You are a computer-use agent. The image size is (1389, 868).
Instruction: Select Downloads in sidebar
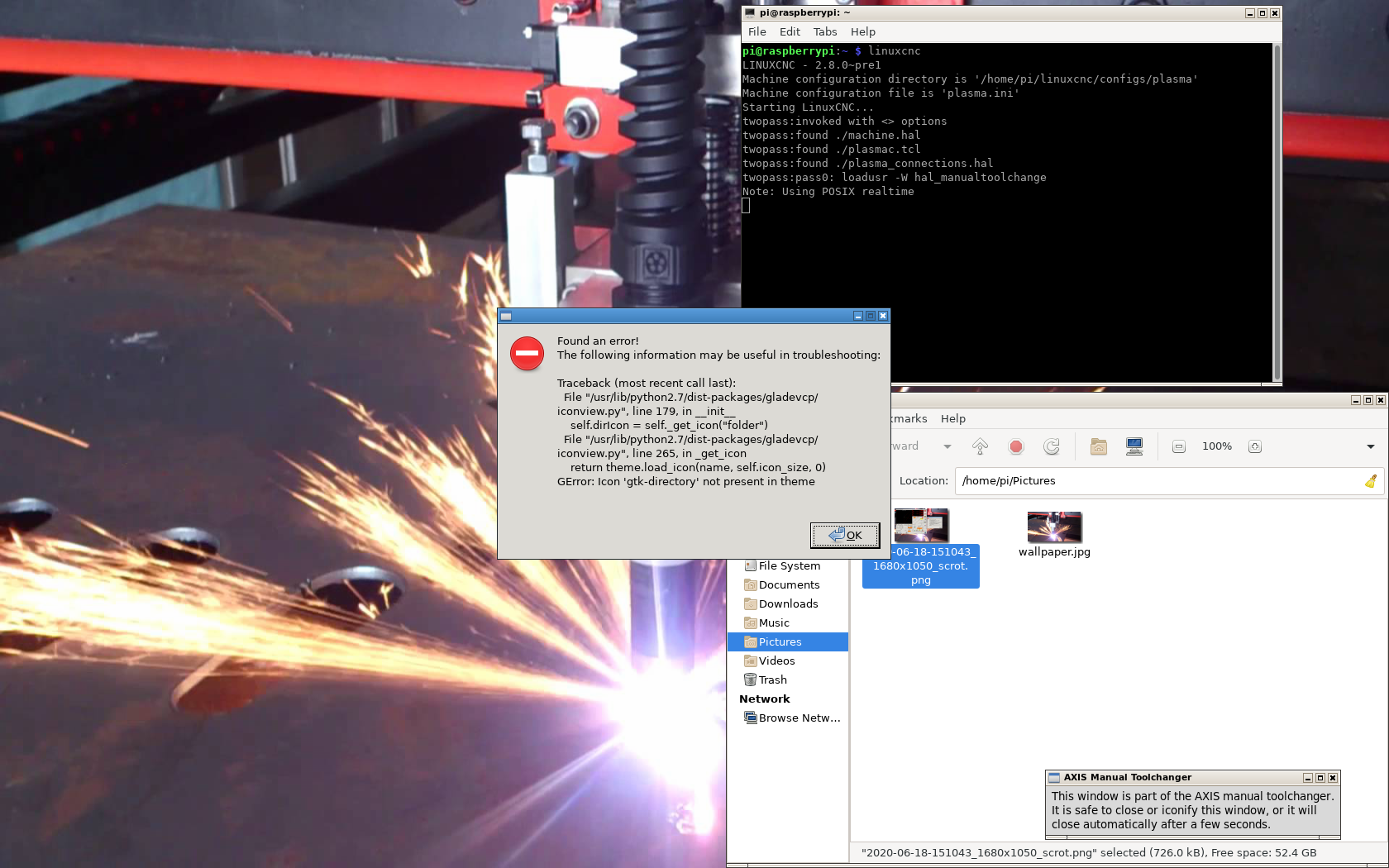[788, 604]
